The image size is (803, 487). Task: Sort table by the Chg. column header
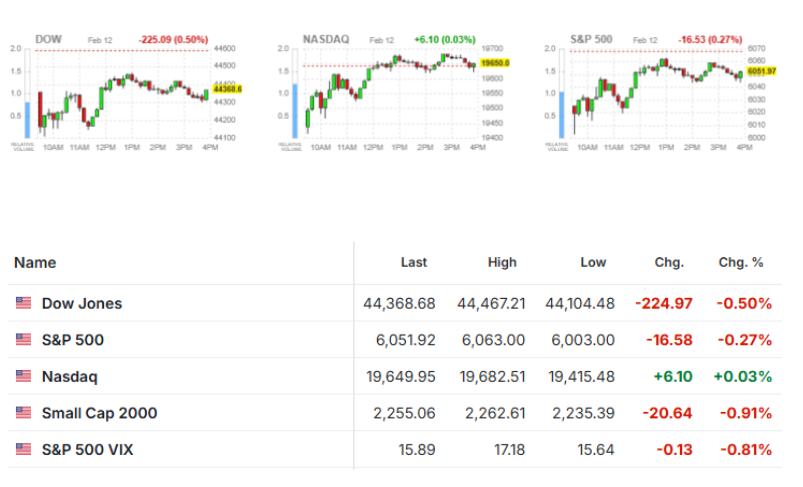pos(669,263)
